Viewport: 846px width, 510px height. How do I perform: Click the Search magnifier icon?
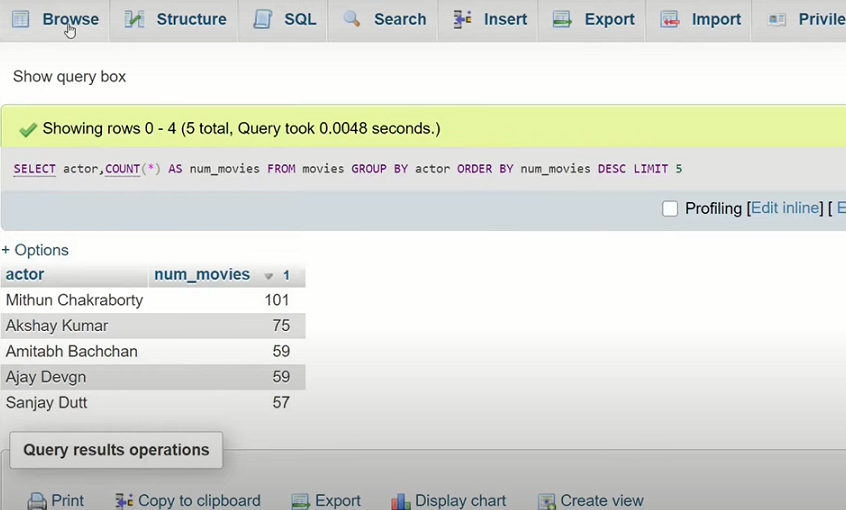point(351,19)
